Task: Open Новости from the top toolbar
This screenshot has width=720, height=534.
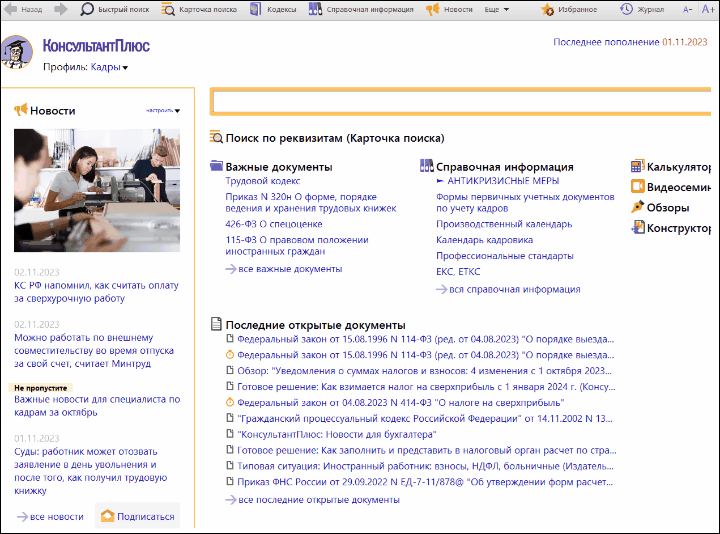Action: [449, 9]
